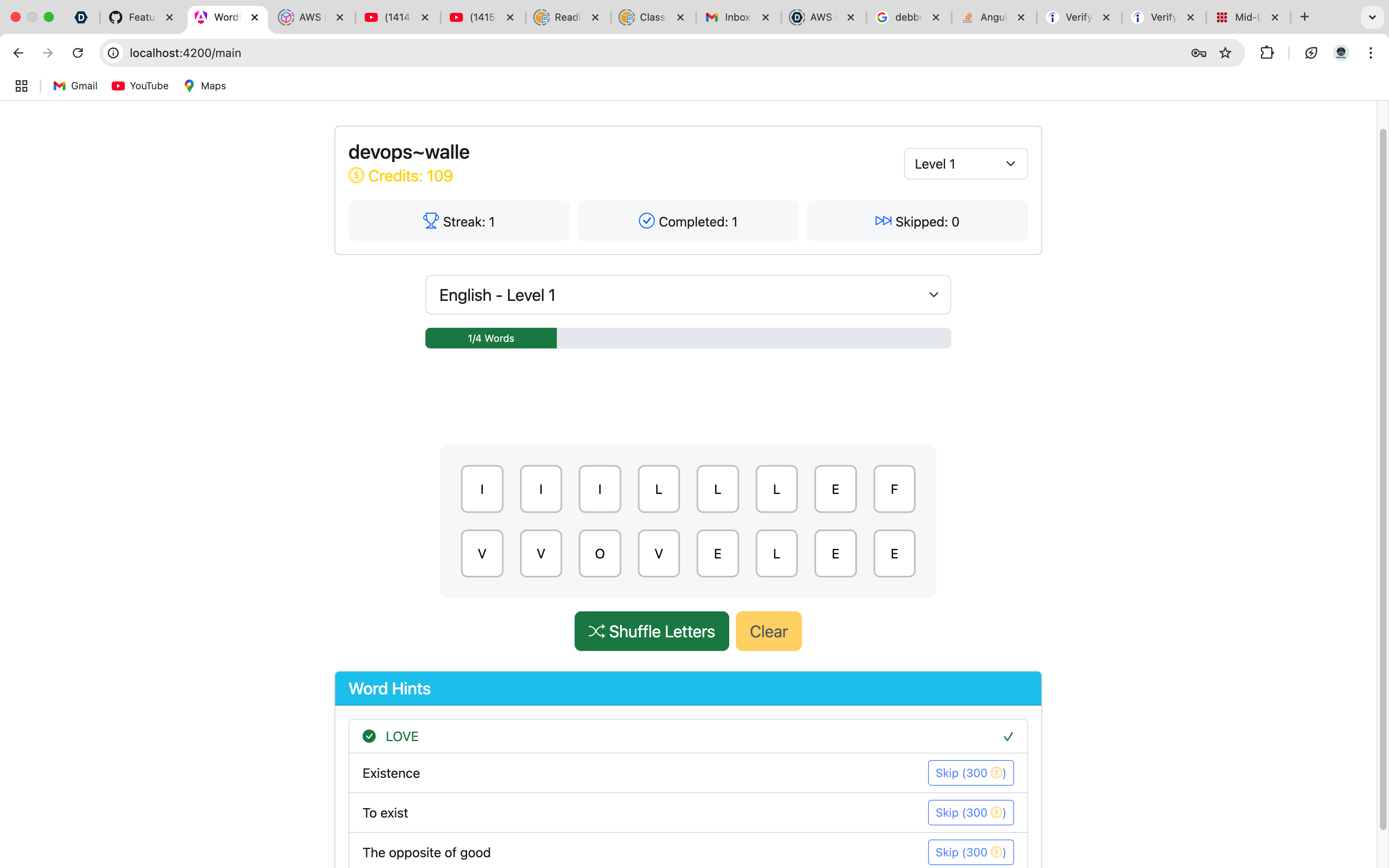
Task: Click the password key icon in address bar
Action: [x=1198, y=53]
